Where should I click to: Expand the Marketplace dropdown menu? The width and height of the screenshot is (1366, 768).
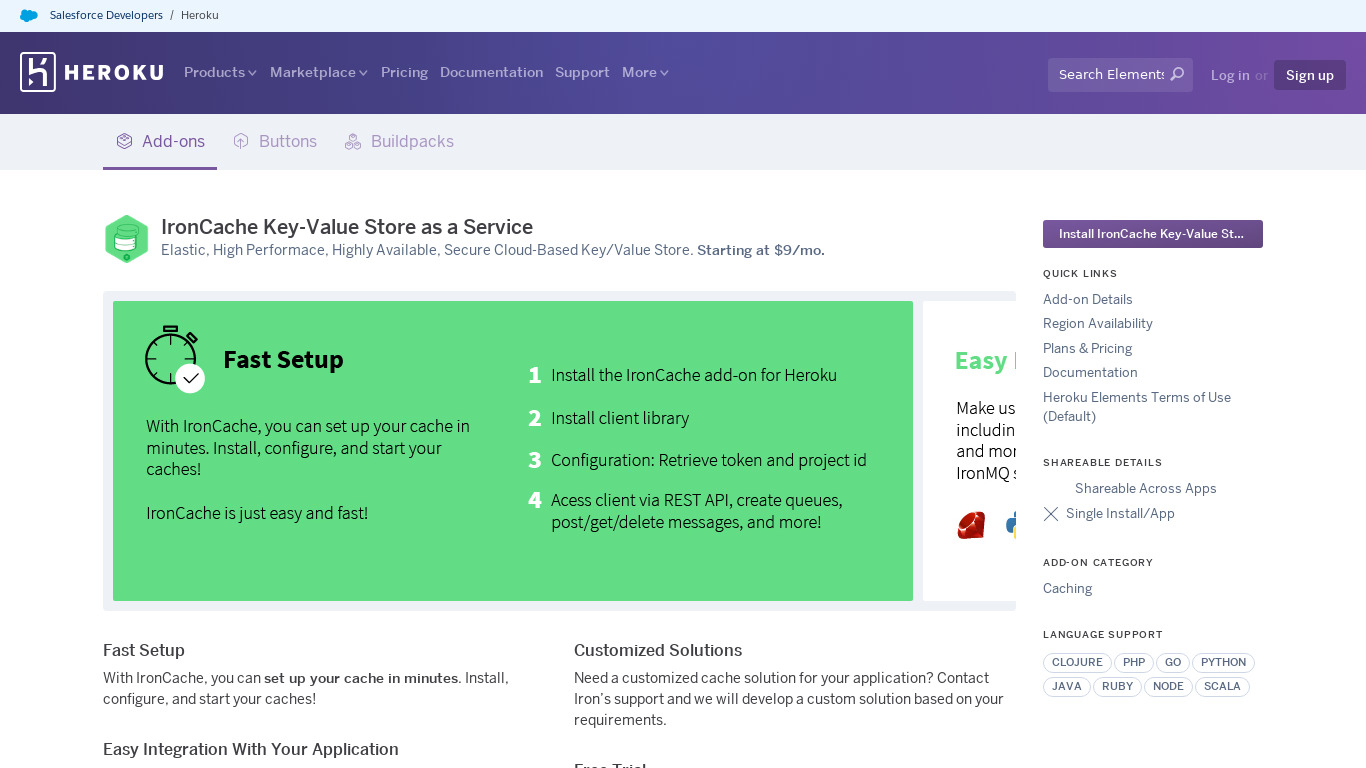(x=319, y=72)
